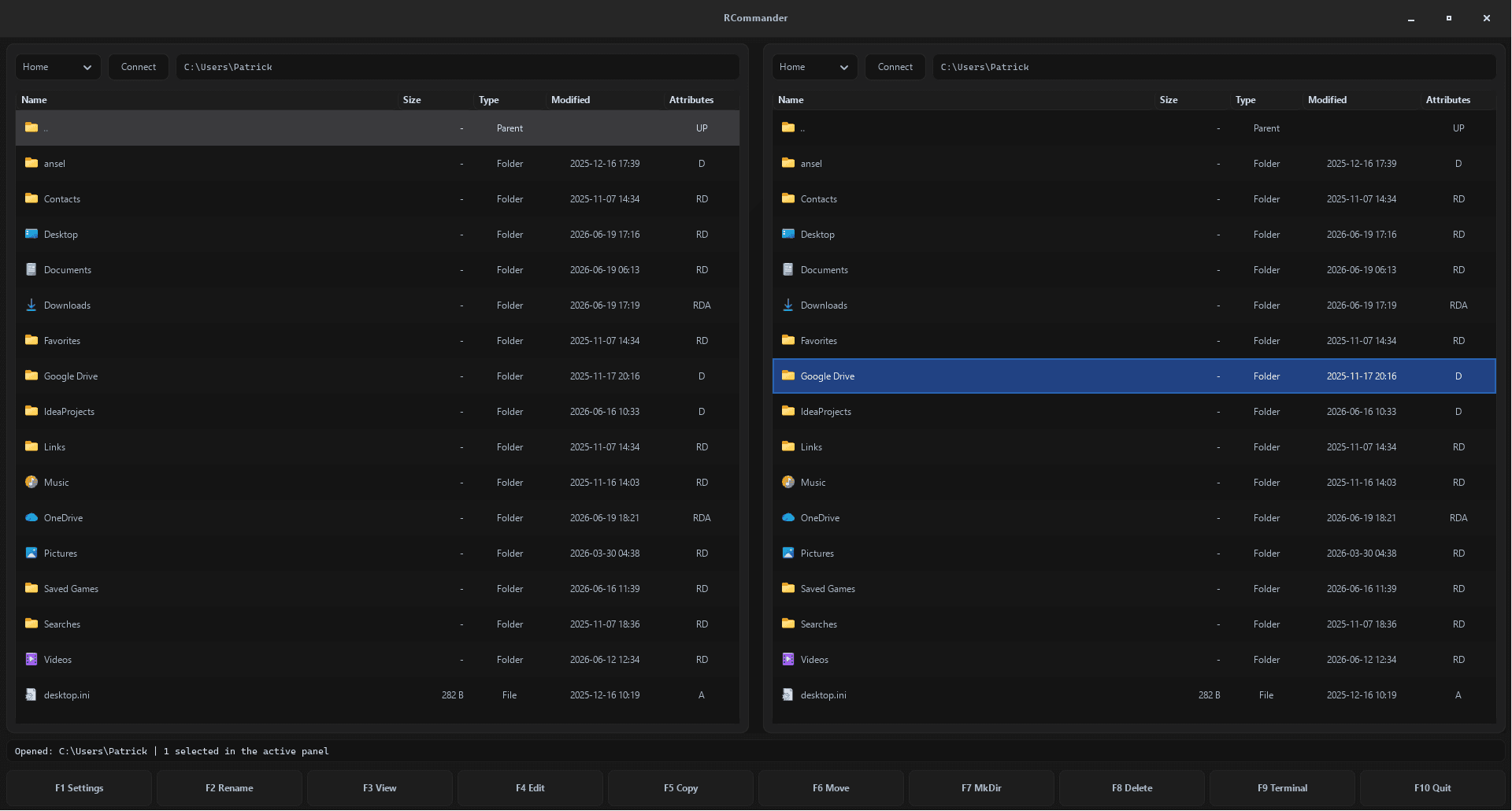Click F3 View button
This screenshot has width=1512, height=811.
380,788
